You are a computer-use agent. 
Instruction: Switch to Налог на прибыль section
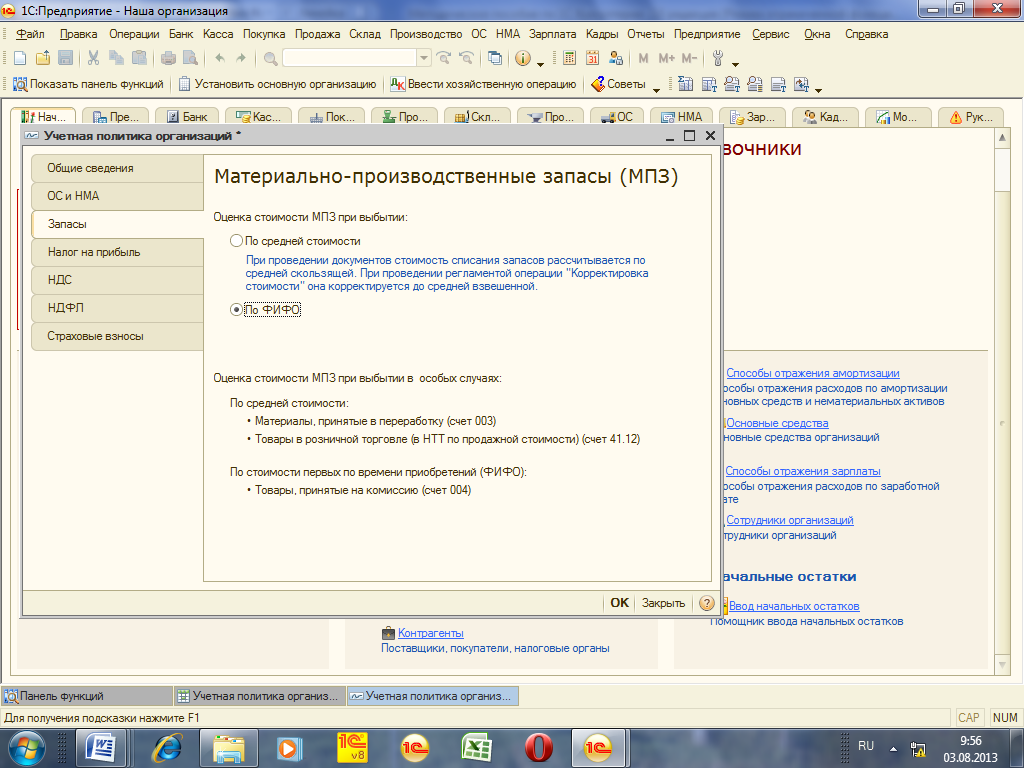[118, 252]
